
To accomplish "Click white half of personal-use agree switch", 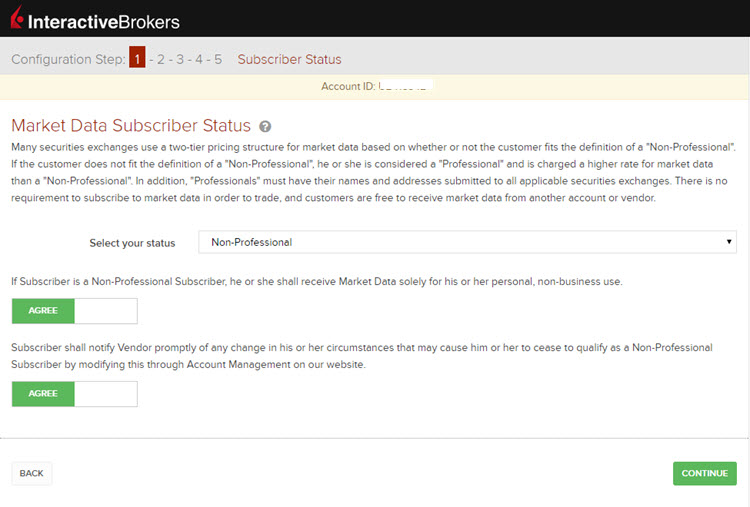I will tap(105, 311).
